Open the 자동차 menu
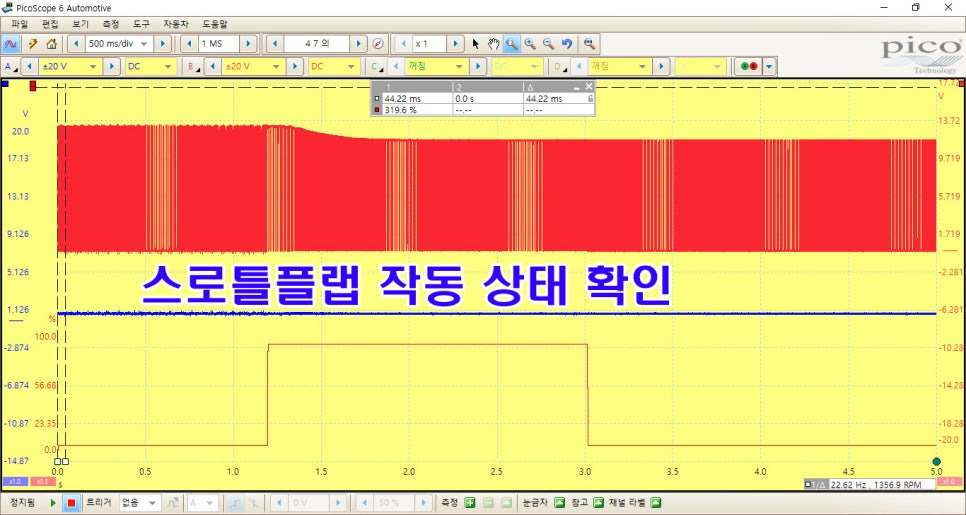This screenshot has height=515, width=966. [176, 25]
